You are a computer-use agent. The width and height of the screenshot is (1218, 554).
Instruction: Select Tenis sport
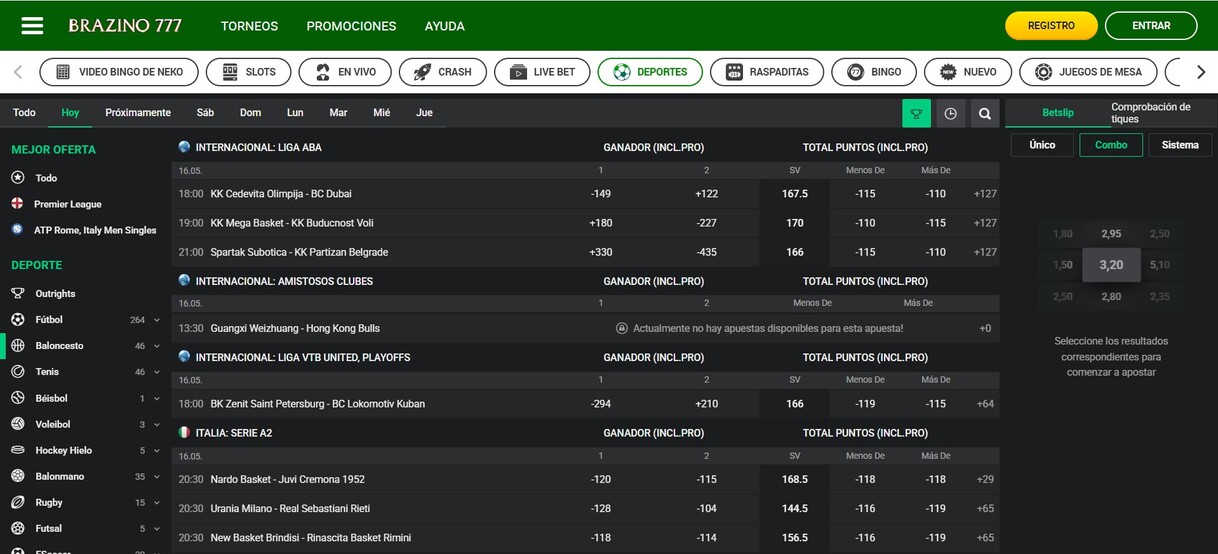tap(47, 372)
